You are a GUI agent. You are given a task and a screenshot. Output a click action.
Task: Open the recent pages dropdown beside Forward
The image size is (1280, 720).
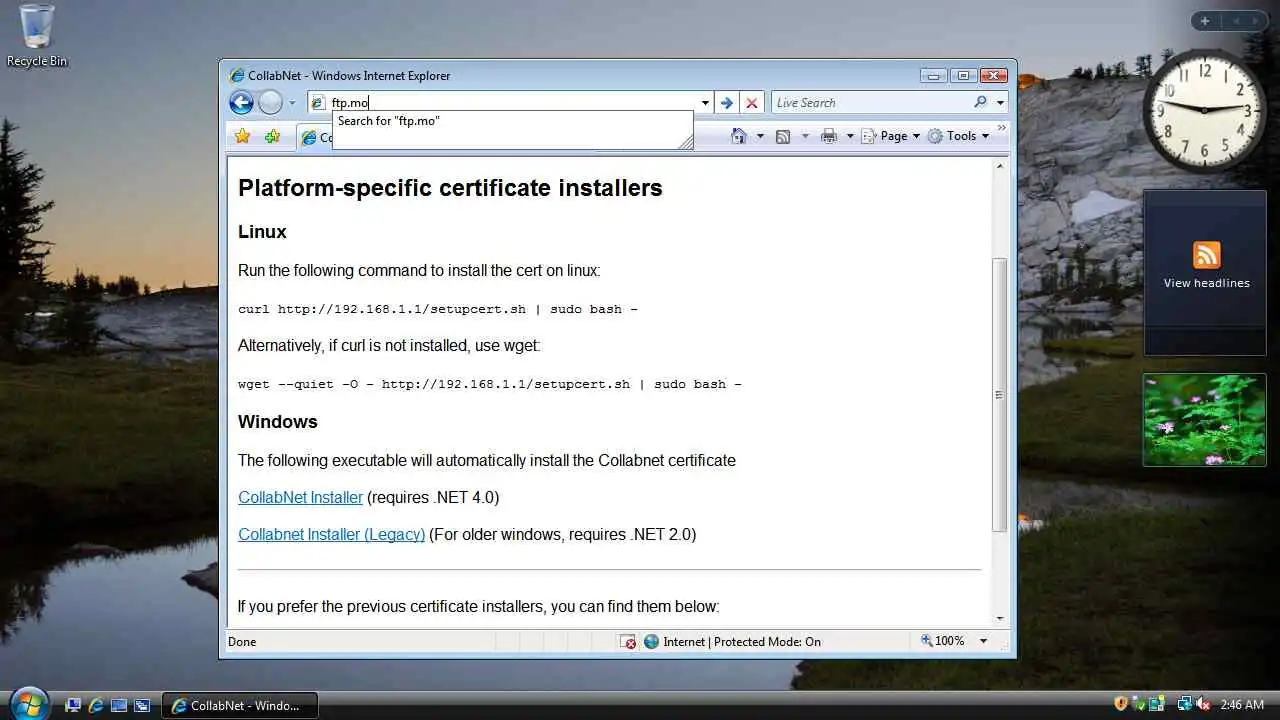point(292,103)
